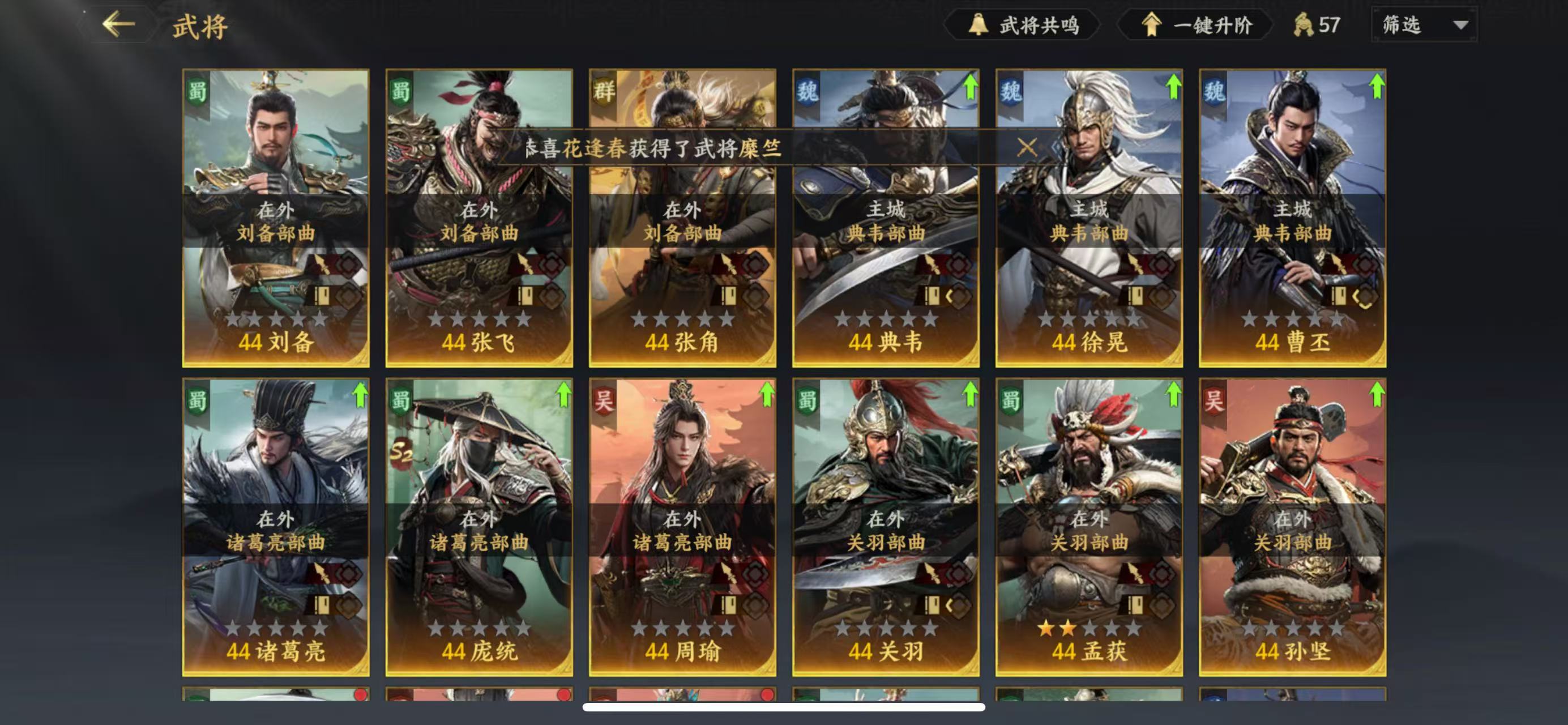Click the 群 faction badge on 张角
Screen dimensions: 1568x725
pyautogui.click(x=604, y=92)
